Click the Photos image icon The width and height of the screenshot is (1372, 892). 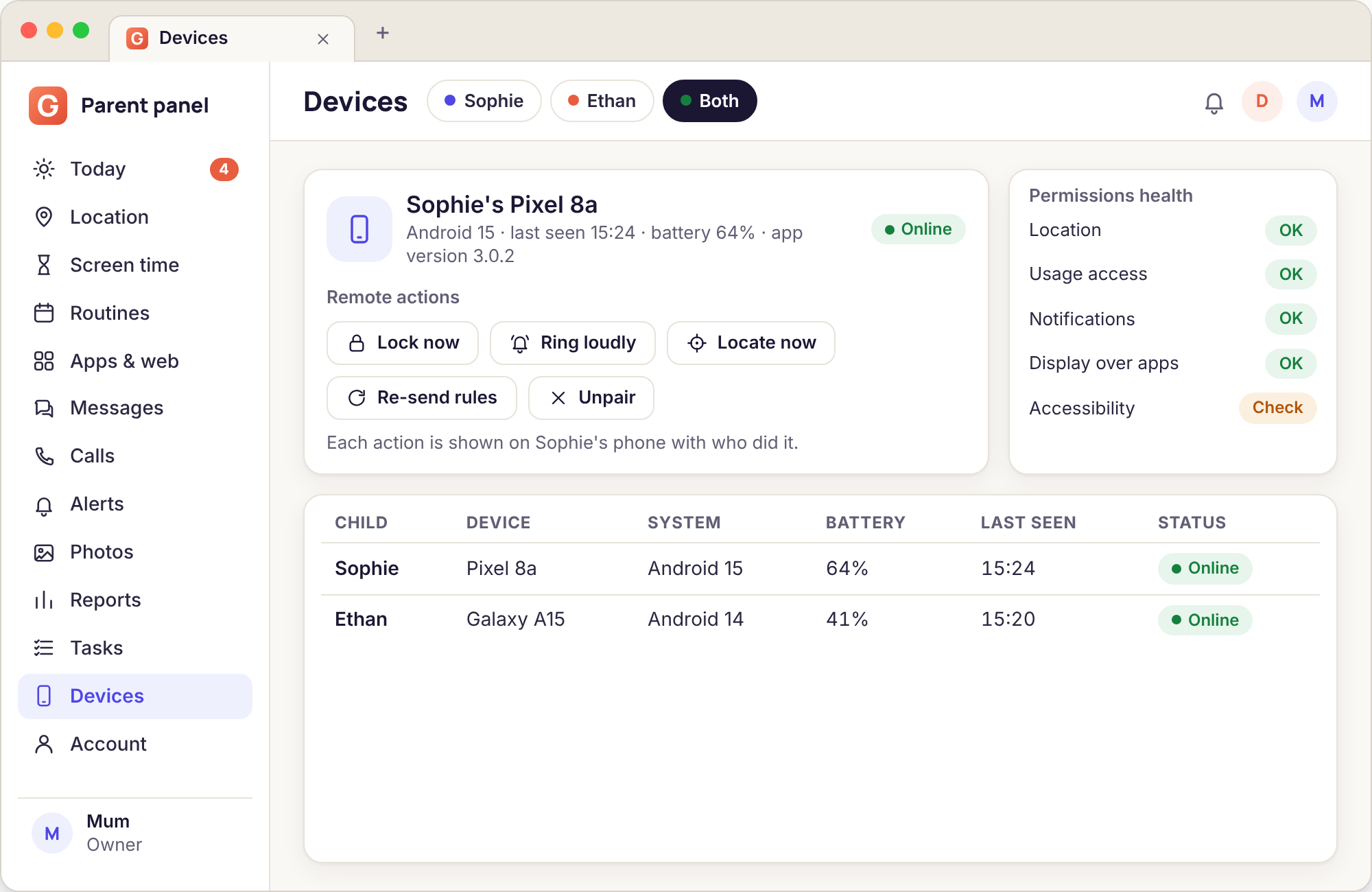point(44,552)
